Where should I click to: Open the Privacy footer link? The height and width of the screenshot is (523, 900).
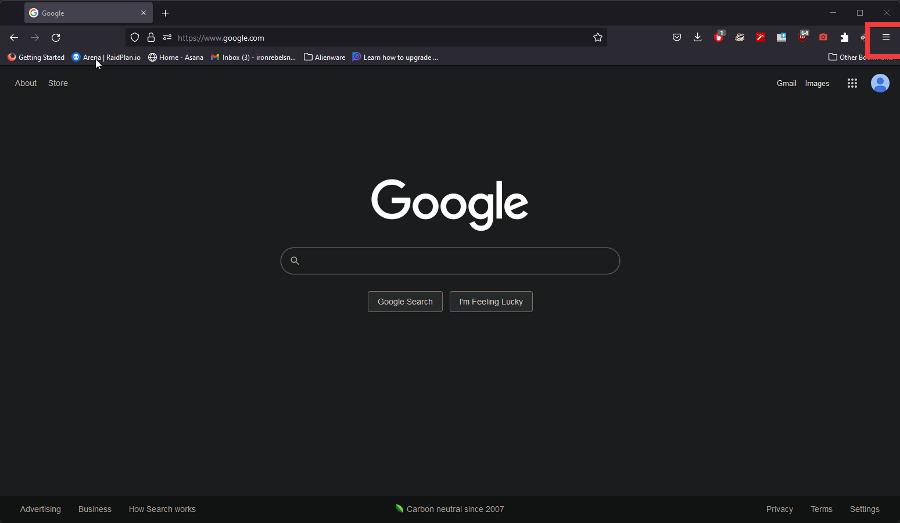coord(779,509)
